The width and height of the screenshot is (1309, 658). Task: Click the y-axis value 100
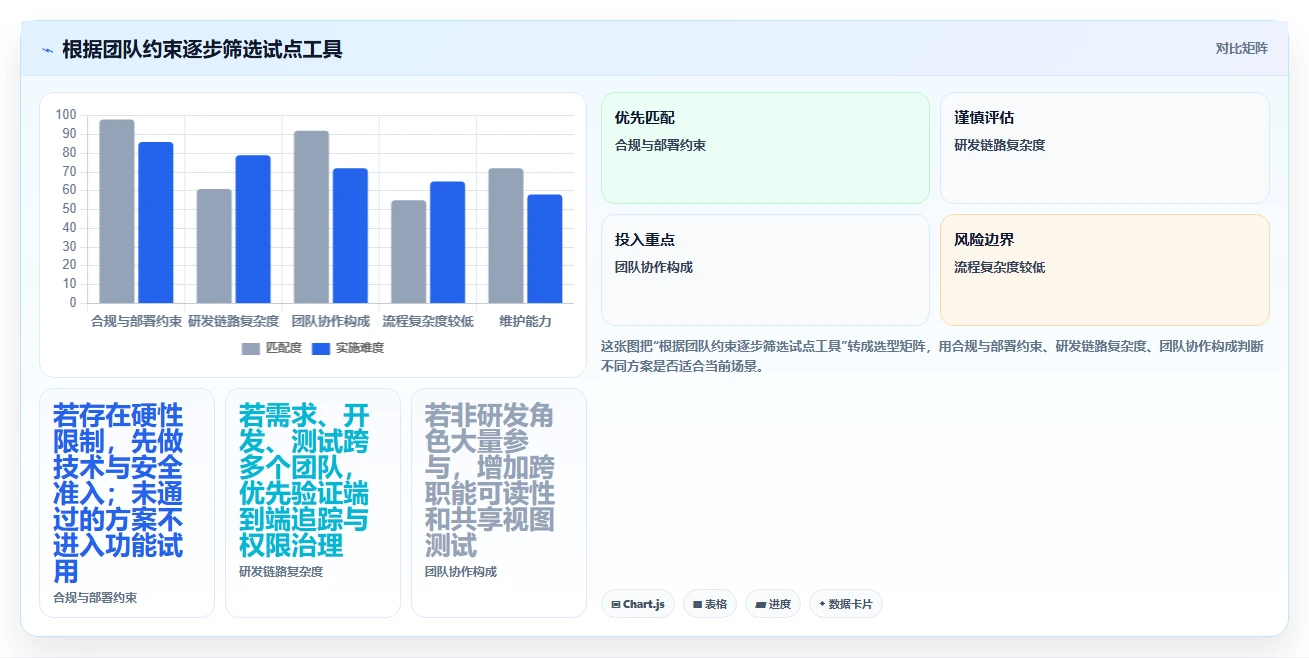[x=66, y=115]
